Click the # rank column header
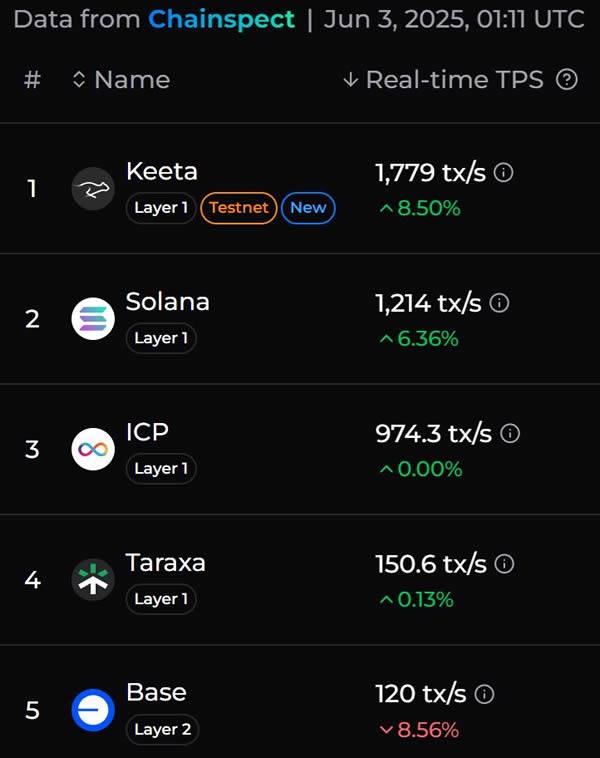600x758 pixels. 32,80
